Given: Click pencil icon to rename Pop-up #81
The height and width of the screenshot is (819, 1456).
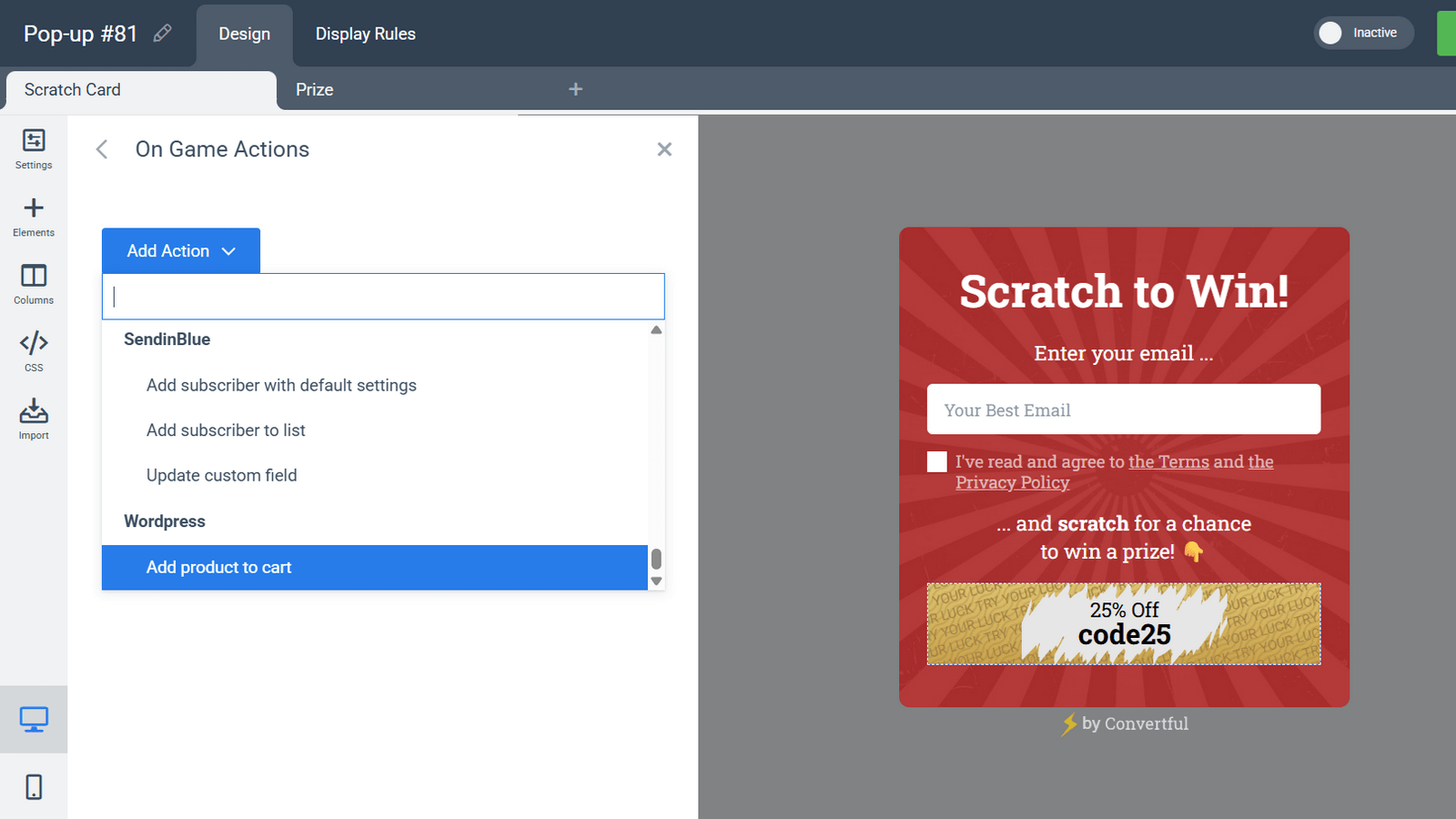Looking at the screenshot, I should tap(163, 34).
